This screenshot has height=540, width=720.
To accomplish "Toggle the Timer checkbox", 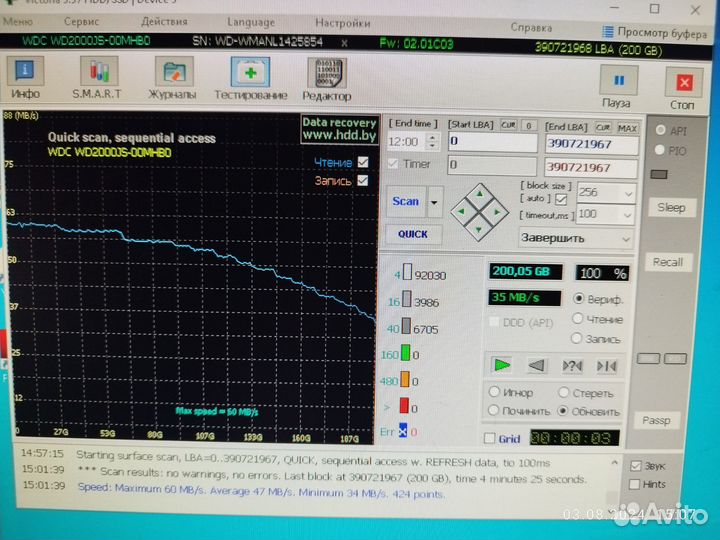I will click(x=393, y=164).
